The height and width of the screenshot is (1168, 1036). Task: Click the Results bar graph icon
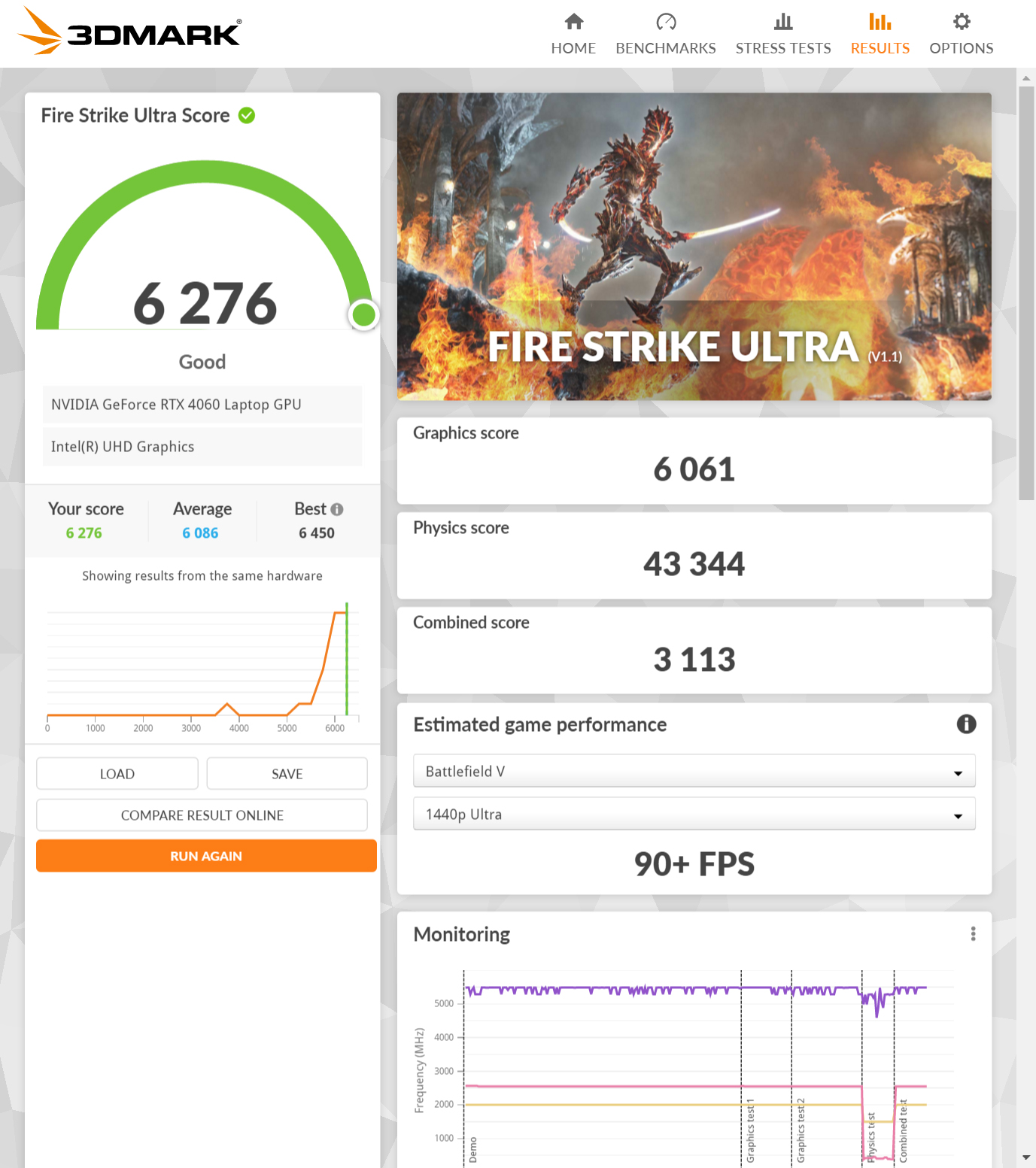(880, 22)
